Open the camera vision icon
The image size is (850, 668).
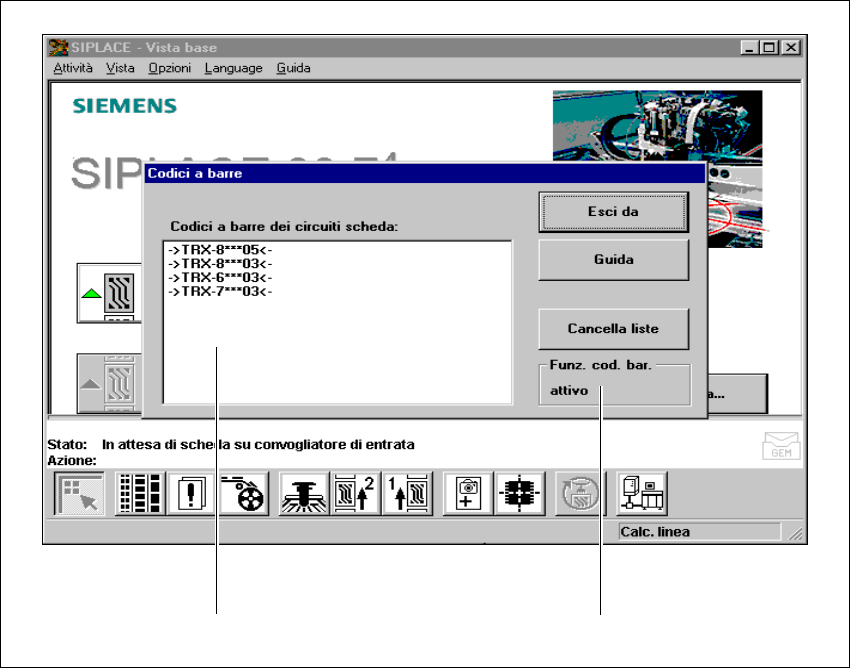click(x=467, y=493)
